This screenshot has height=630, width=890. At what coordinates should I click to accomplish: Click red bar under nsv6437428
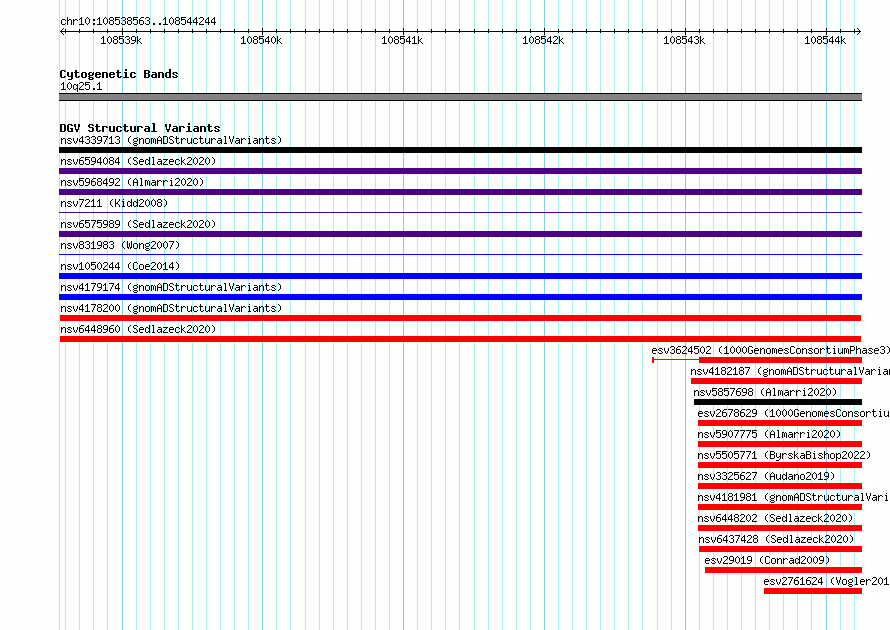pyautogui.click(x=780, y=549)
